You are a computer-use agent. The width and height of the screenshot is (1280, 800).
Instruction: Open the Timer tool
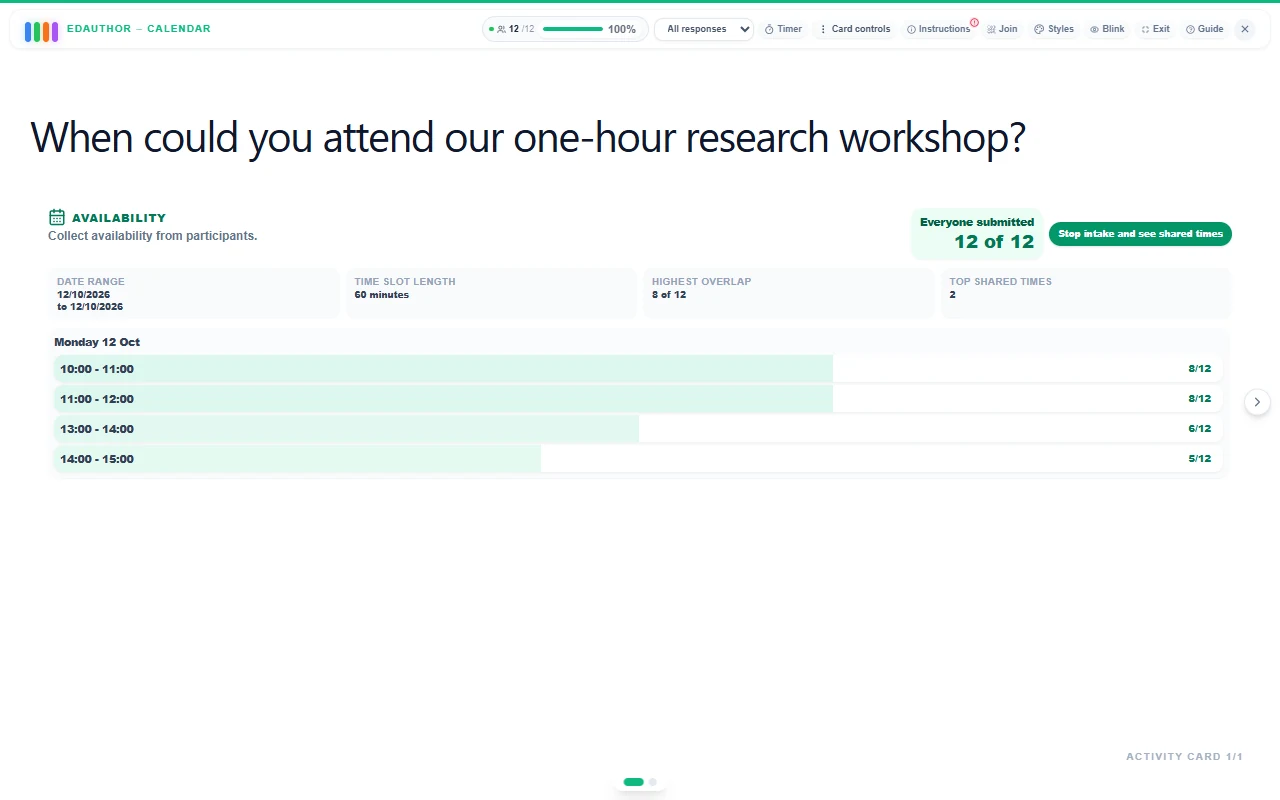point(783,29)
